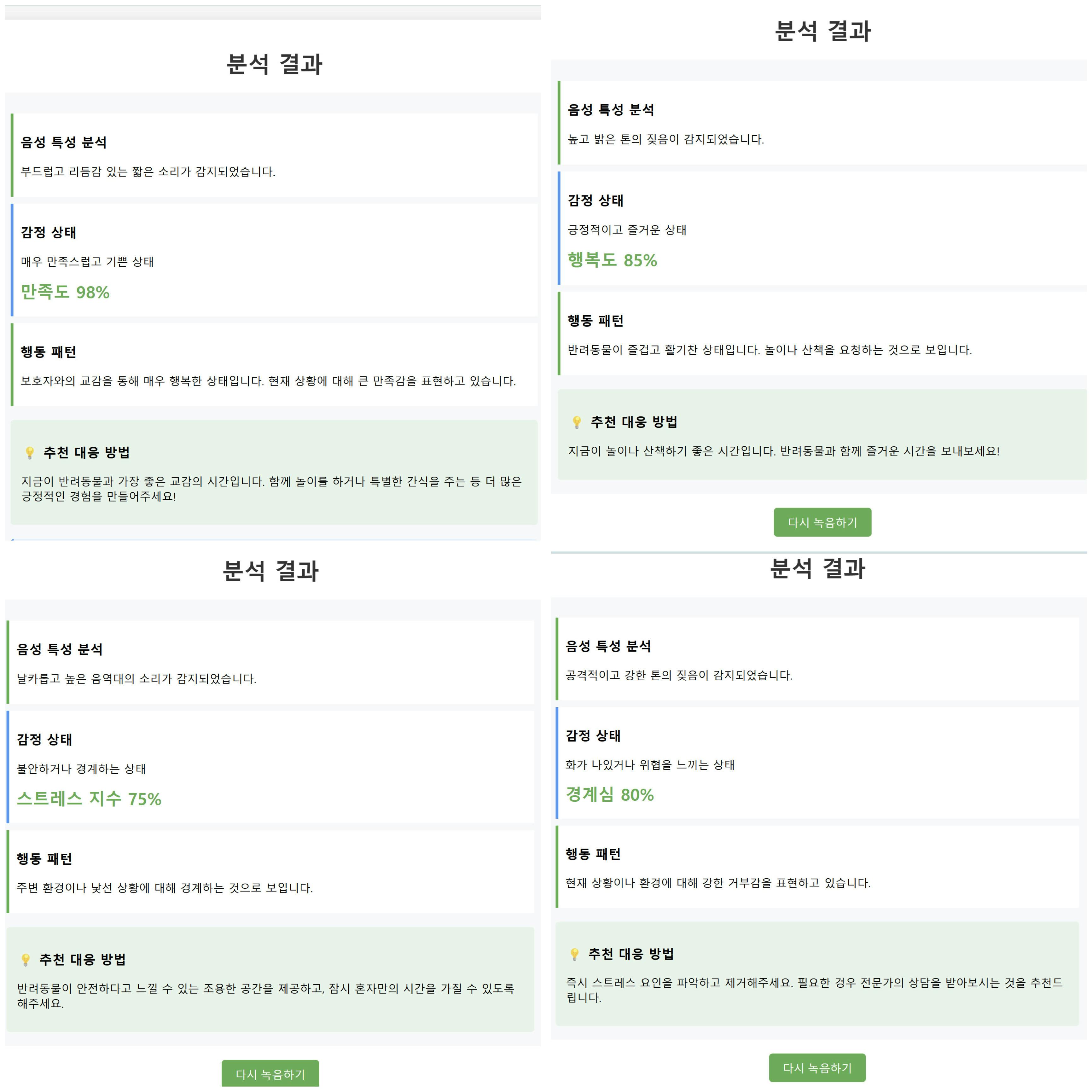Click the lightbulb icon in the 스트레스 지수 75% result panel
The image size is (1092, 1092).
click(26, 960)
